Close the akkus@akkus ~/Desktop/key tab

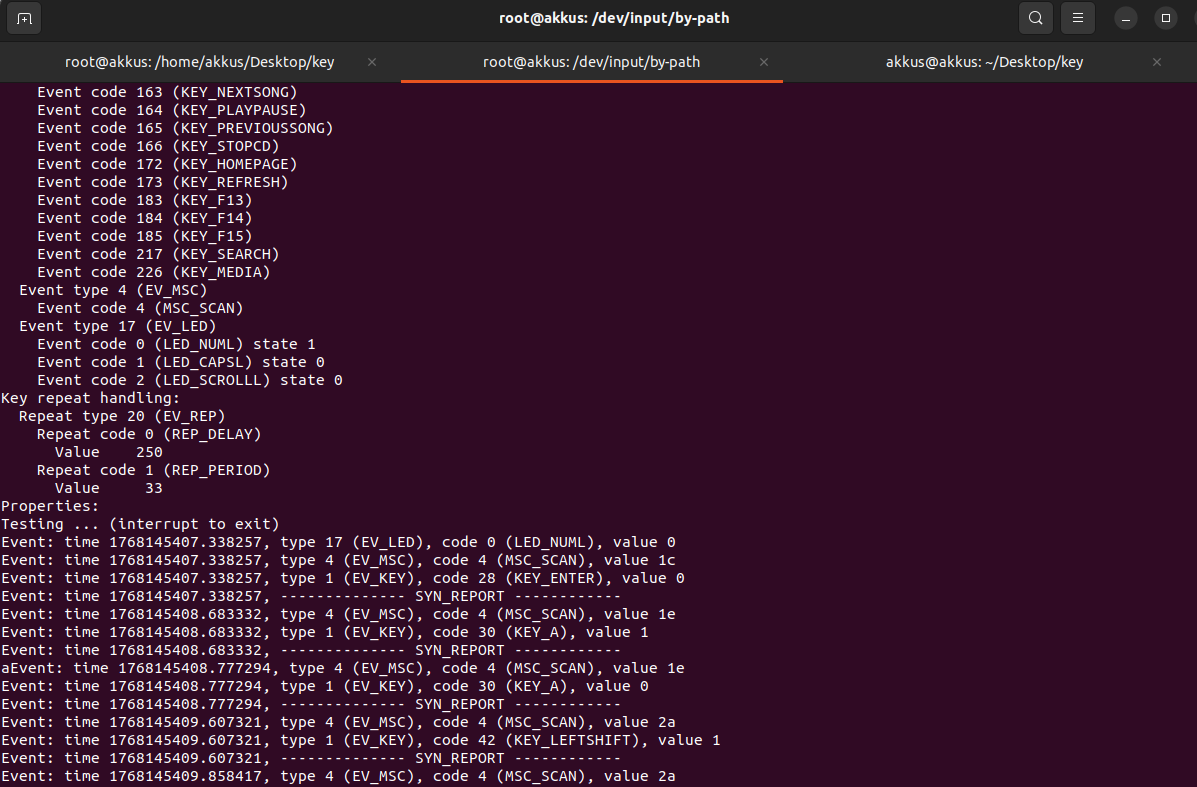click(x=1157, y=62)
